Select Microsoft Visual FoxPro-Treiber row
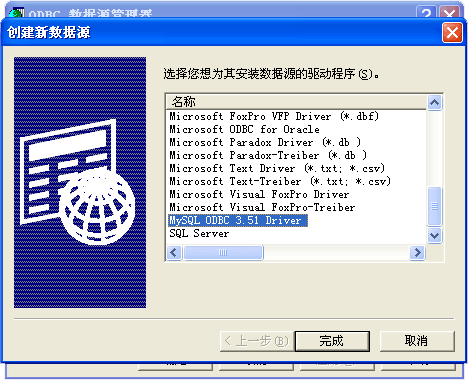 click(x=262, y=207)
